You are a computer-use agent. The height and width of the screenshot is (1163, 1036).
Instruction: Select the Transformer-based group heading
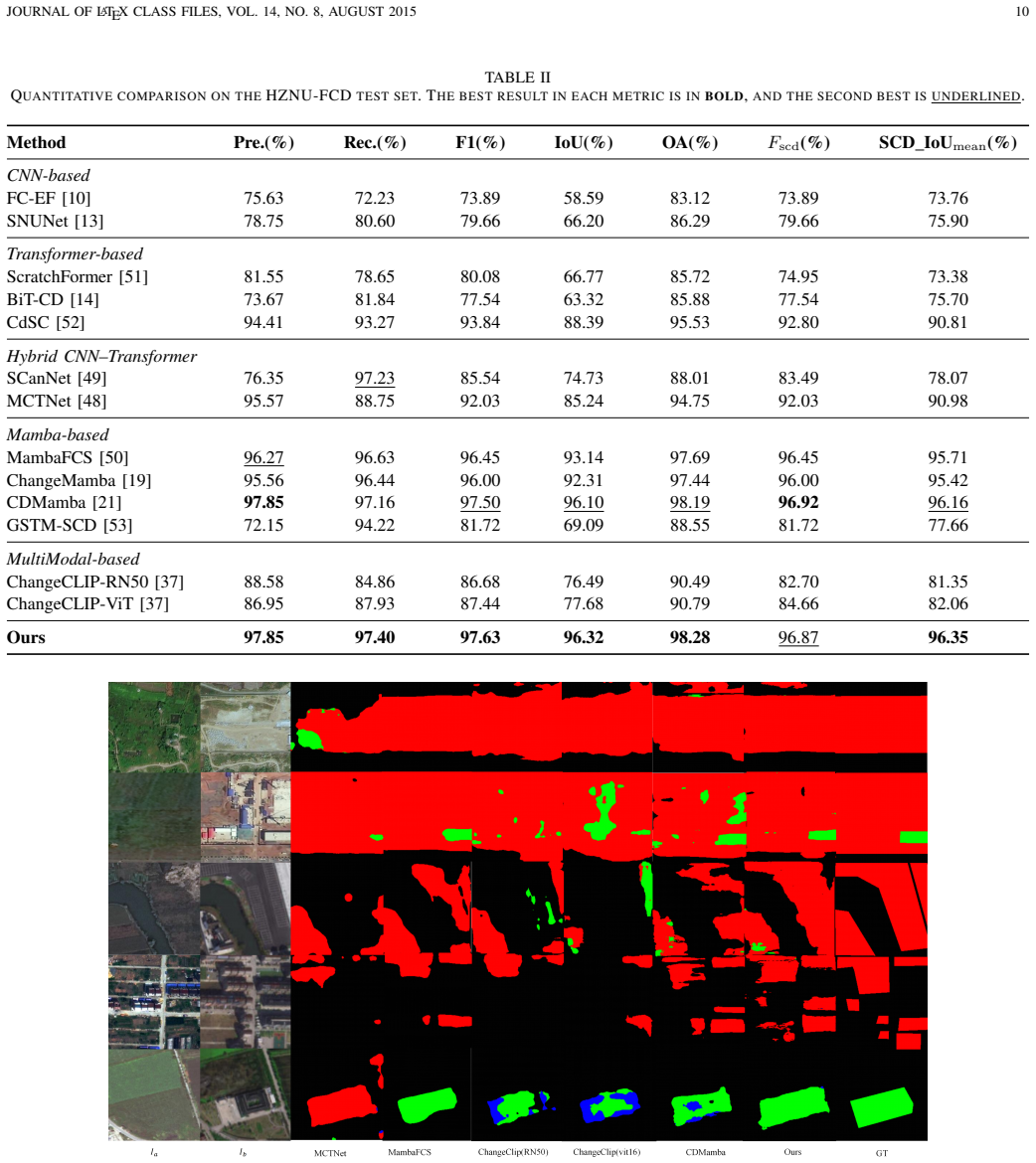pos(75,254)
